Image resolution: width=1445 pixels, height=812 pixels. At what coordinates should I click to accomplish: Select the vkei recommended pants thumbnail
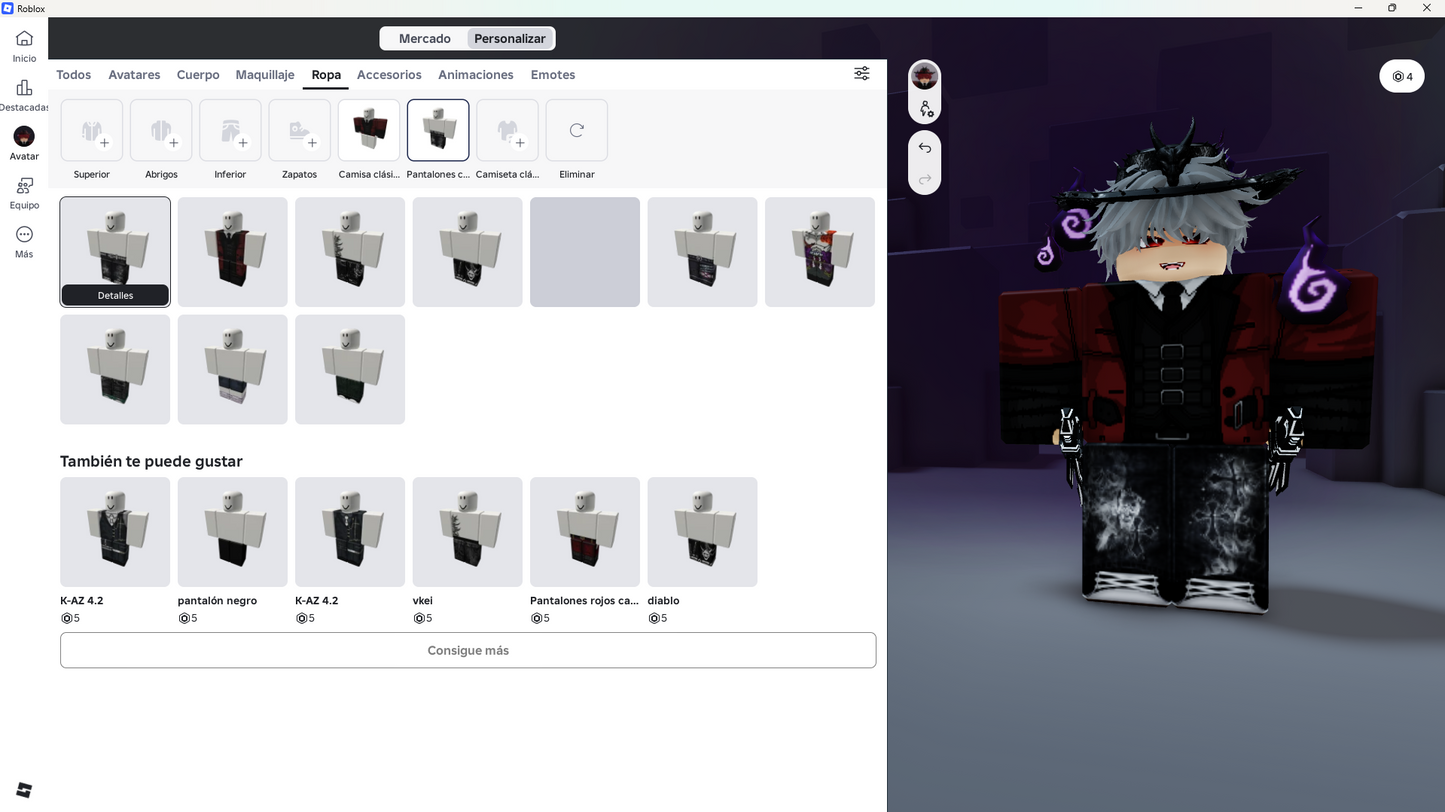467,532
